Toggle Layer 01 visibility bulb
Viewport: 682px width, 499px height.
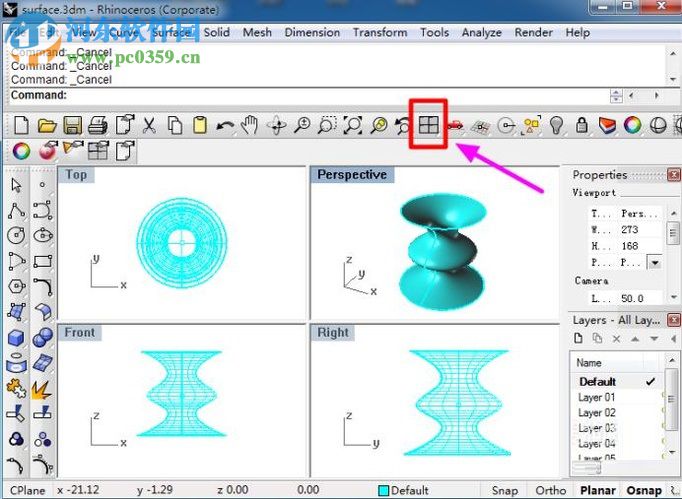pos(663,395)
